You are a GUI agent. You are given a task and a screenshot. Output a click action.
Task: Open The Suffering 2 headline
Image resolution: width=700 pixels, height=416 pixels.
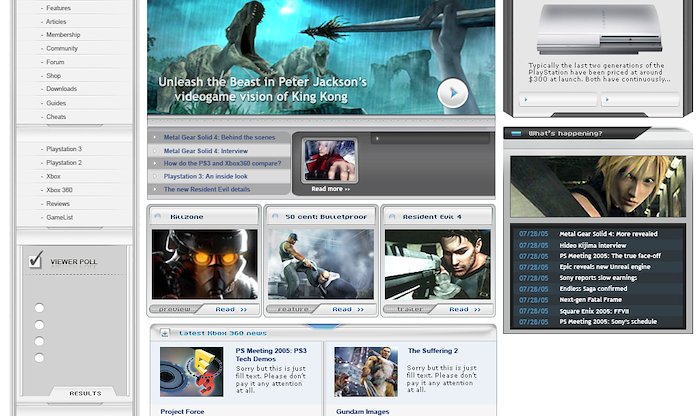click(x=433, y=351)
